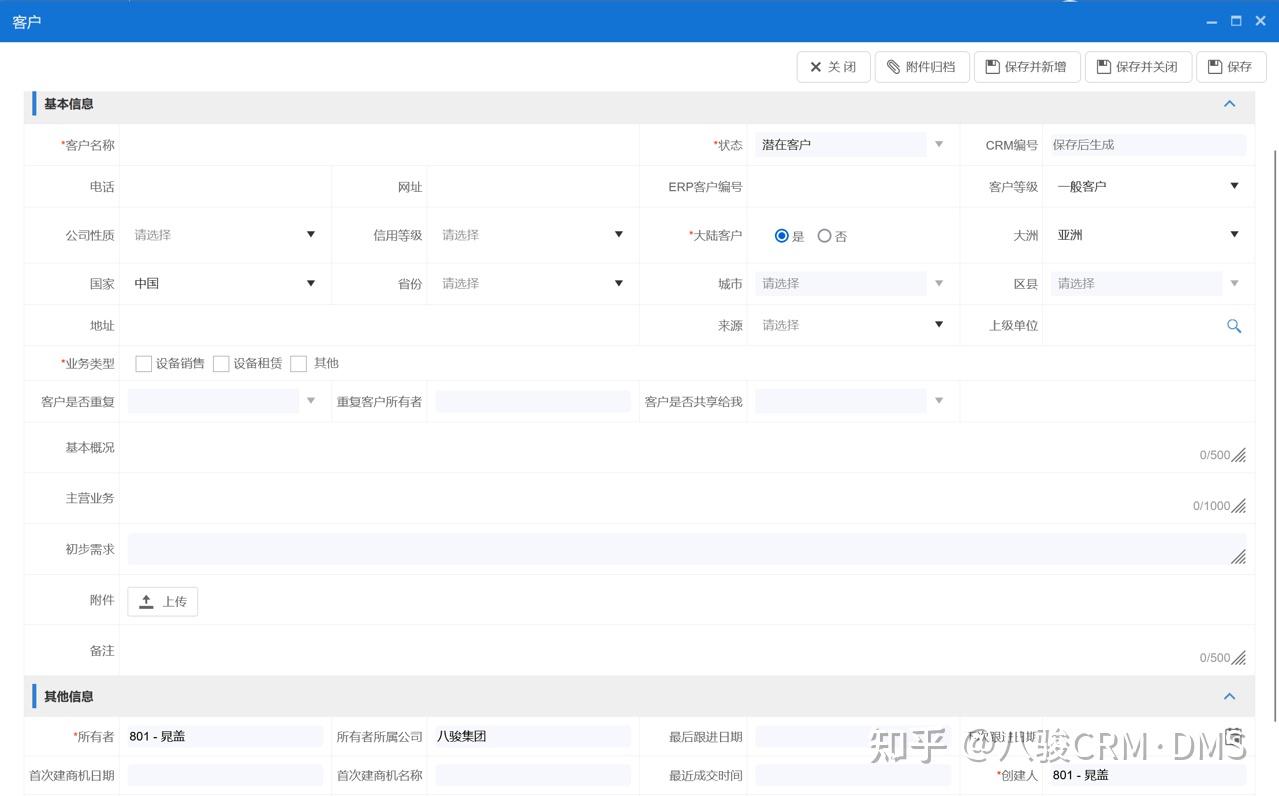This screenshot has height=796, width=1279.
Task: Click the 0/500 character counter under 基本概况
Action: (x=1214, y=455)
